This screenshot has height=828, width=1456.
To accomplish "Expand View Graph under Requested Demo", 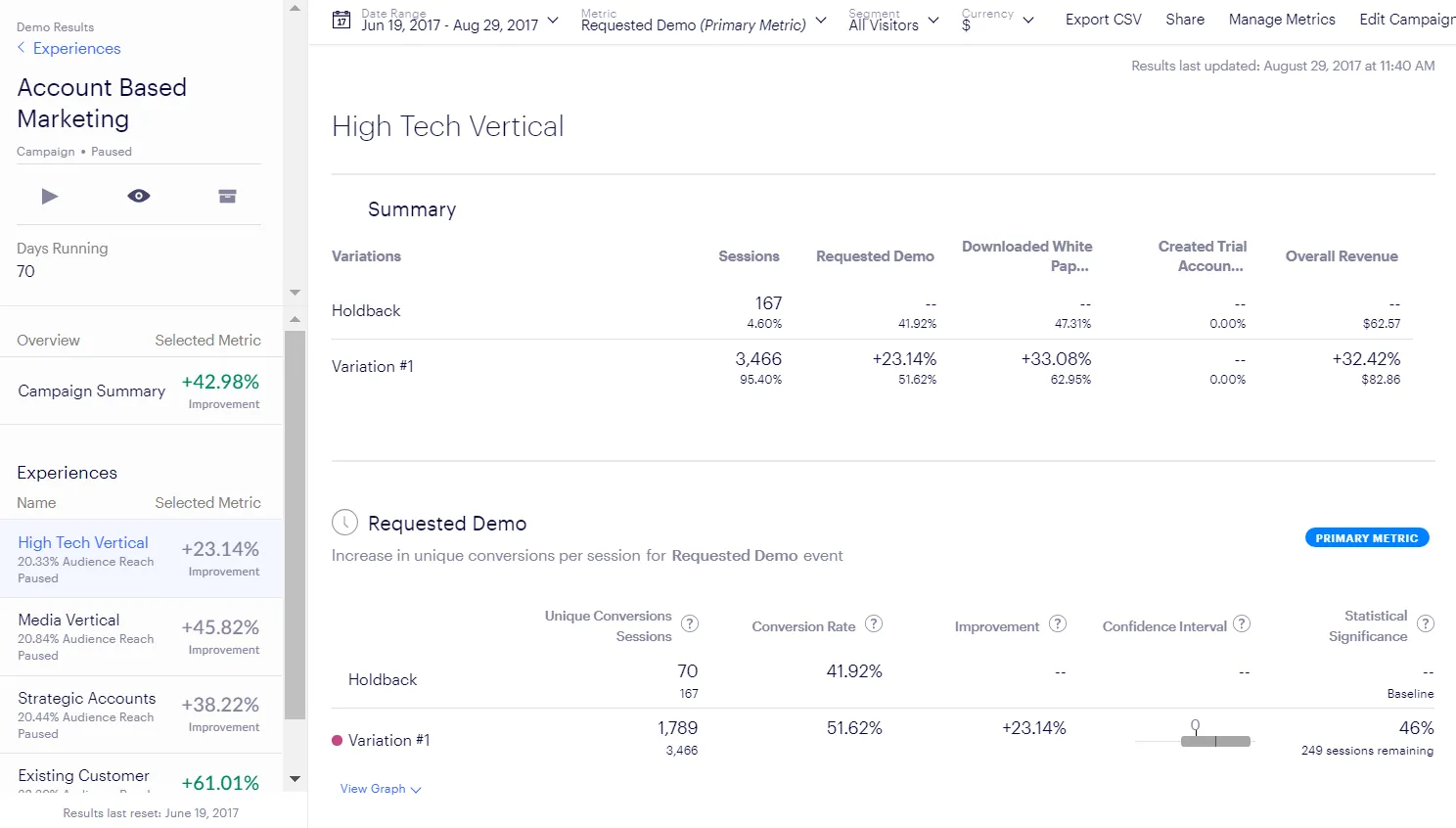I will 380,789.
